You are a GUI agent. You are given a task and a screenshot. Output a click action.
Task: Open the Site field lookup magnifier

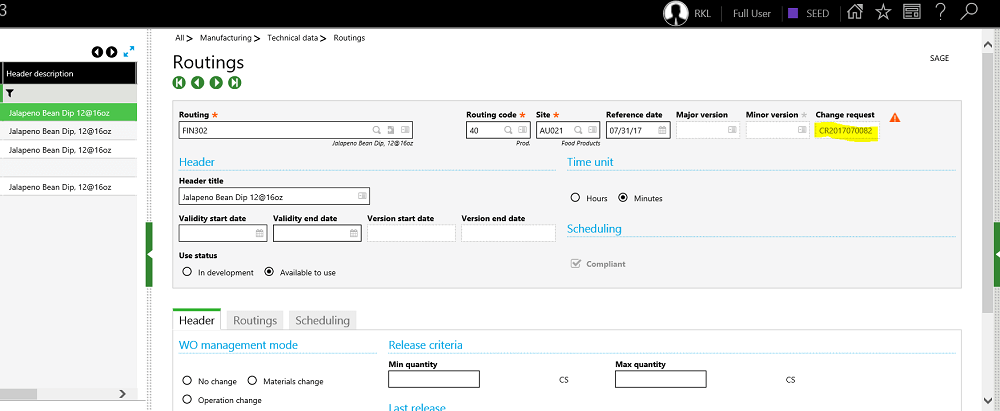(577, 130)
